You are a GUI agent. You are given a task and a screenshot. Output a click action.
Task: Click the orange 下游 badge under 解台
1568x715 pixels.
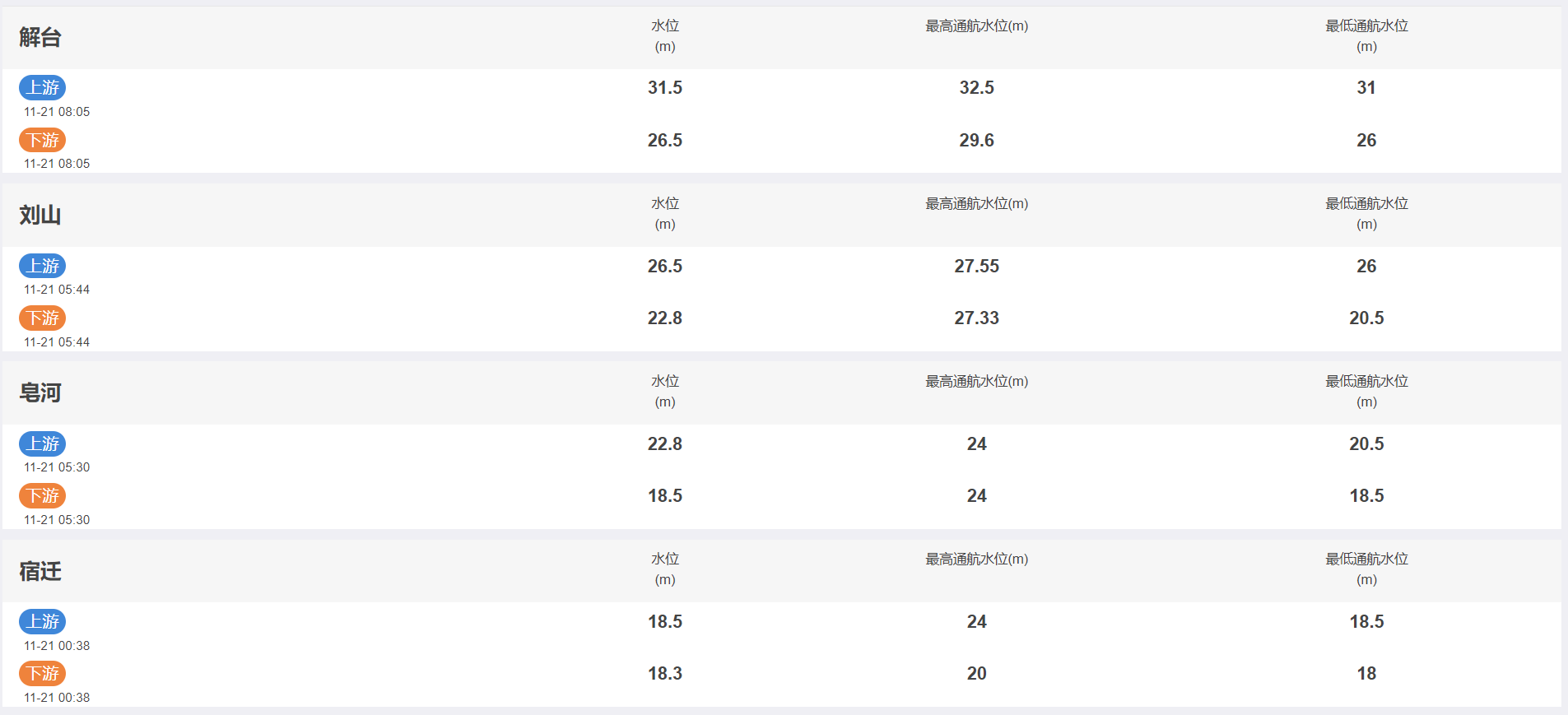[x=43, y=140]
